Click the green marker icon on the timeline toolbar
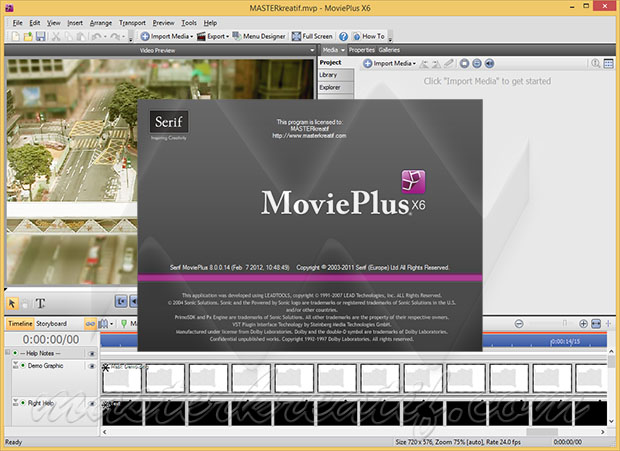Image resolution: width=620 pixels, height=451 pixels. [124, 324]
